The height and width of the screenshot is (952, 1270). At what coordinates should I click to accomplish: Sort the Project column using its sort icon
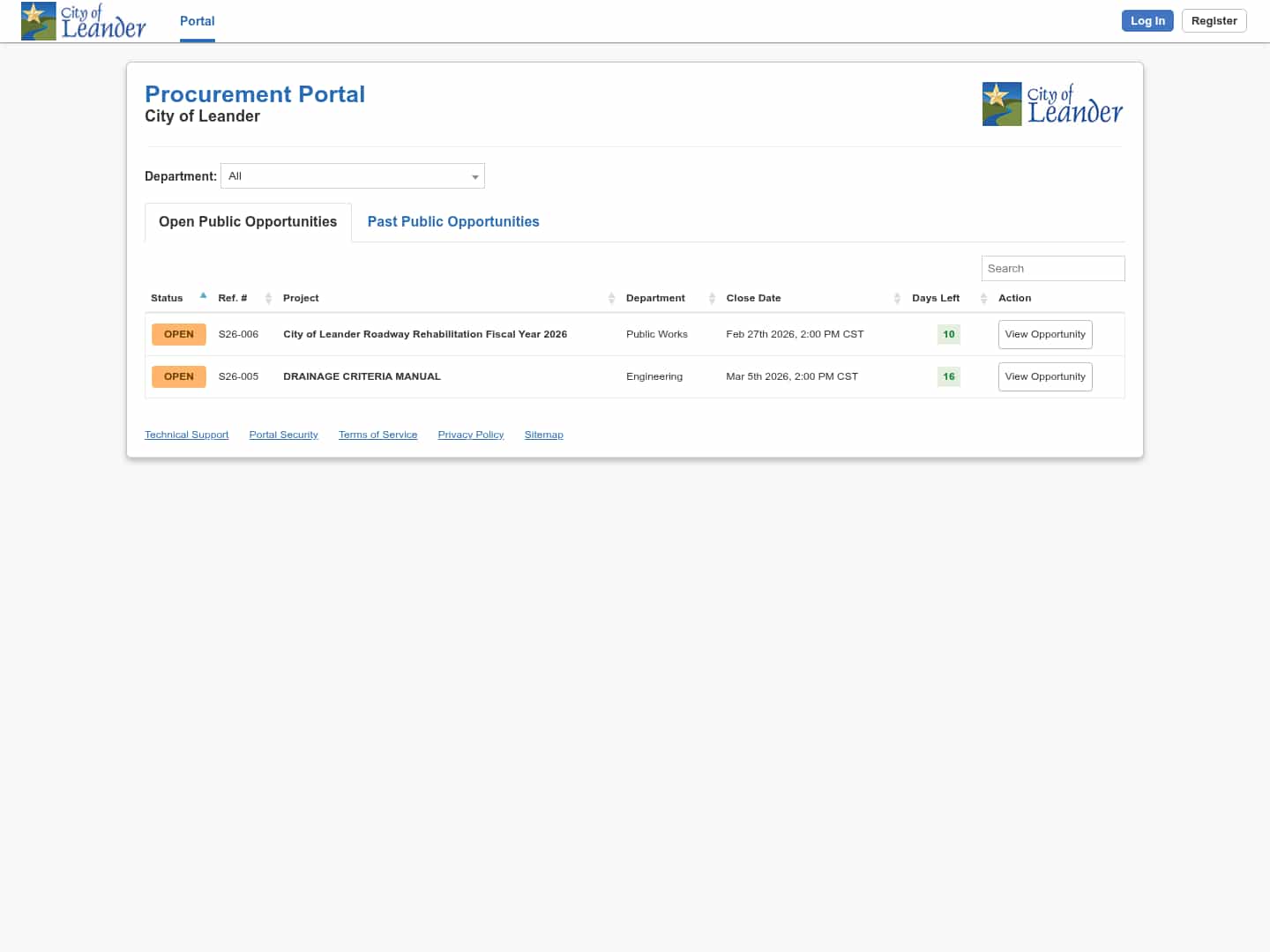coord(612,298)
